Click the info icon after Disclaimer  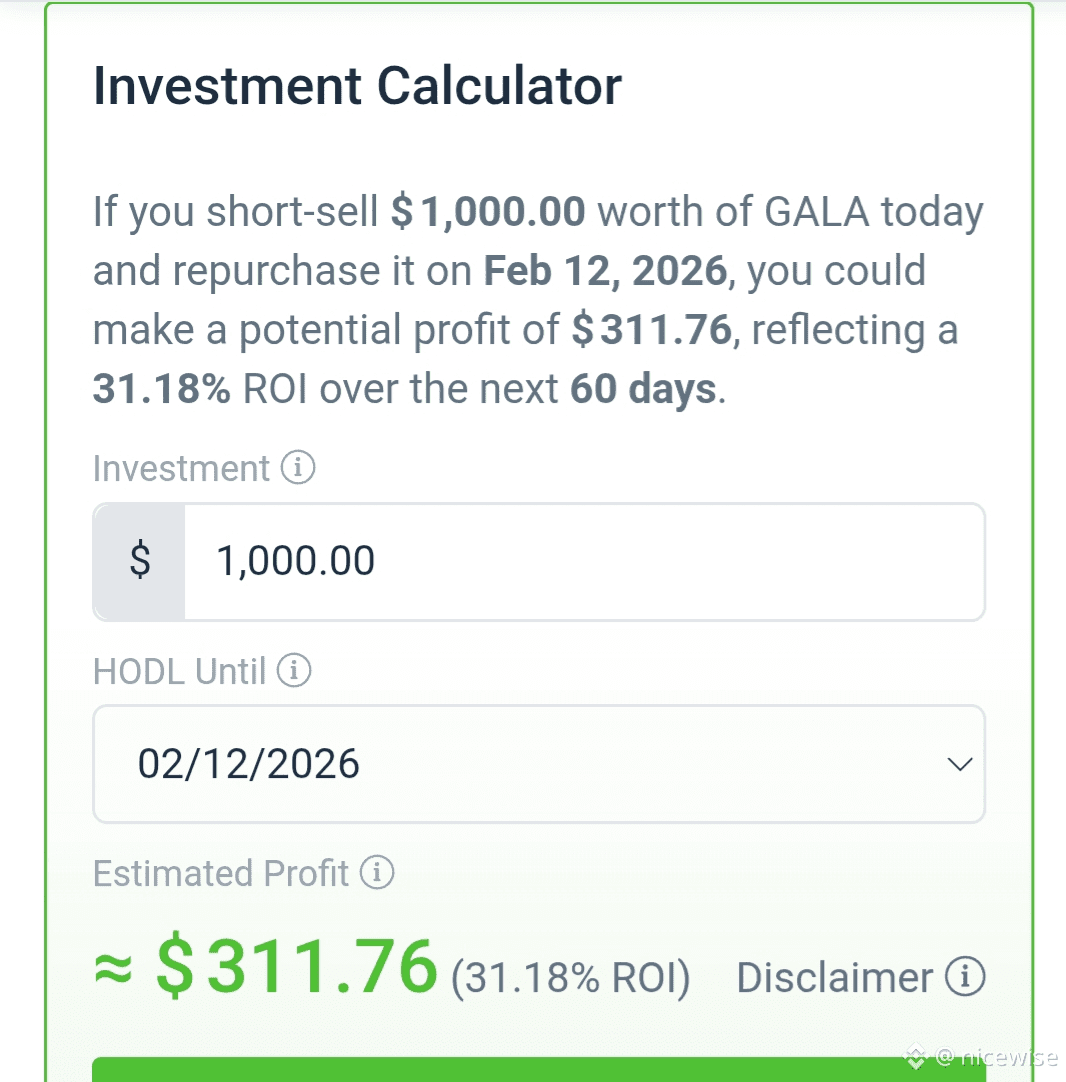pyautogui.click(x=966, y=976)
